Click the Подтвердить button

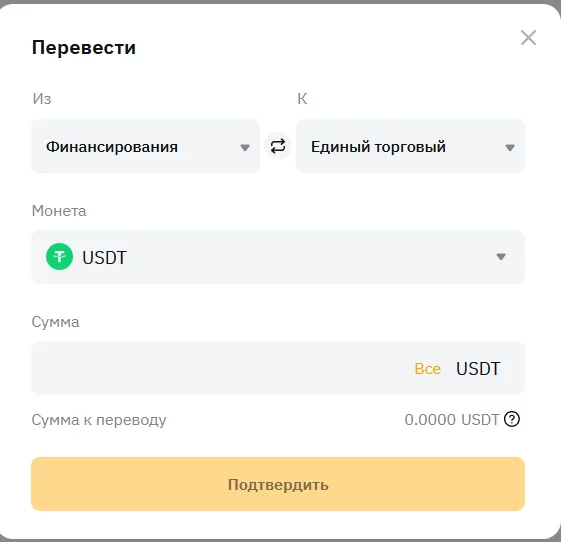(x=278, y=484)
